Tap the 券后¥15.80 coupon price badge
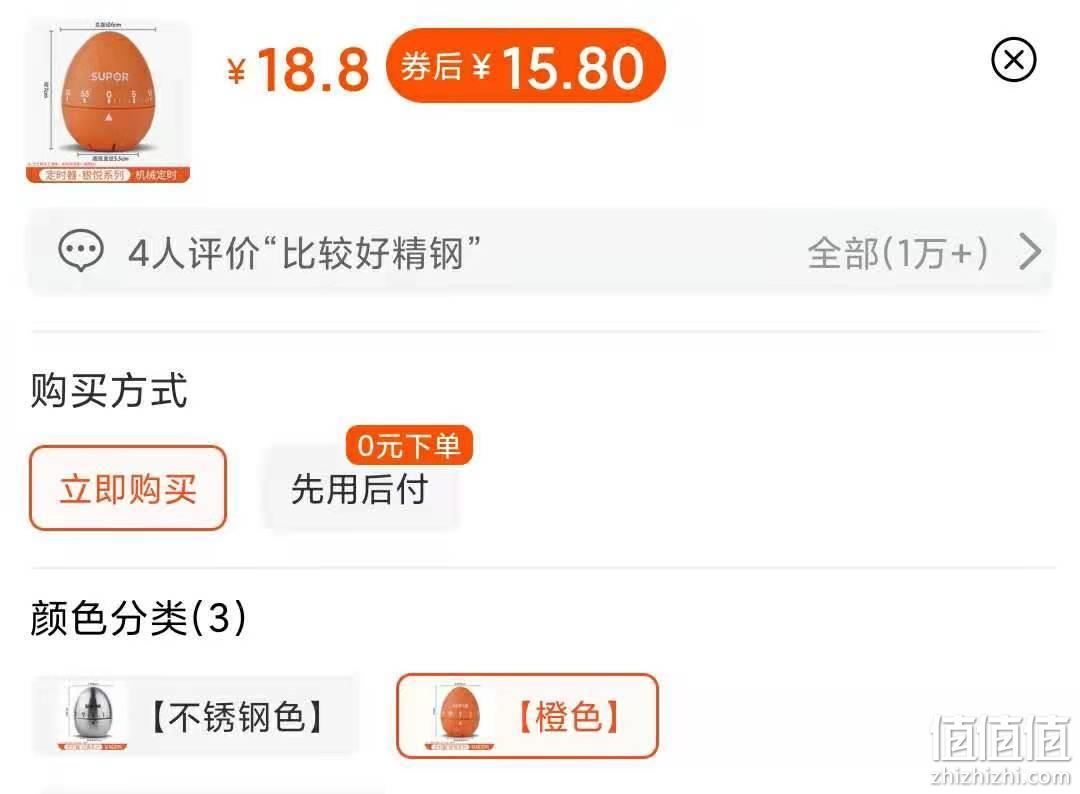This screenshot has width=1080, height=794. [x=526, y=67]
